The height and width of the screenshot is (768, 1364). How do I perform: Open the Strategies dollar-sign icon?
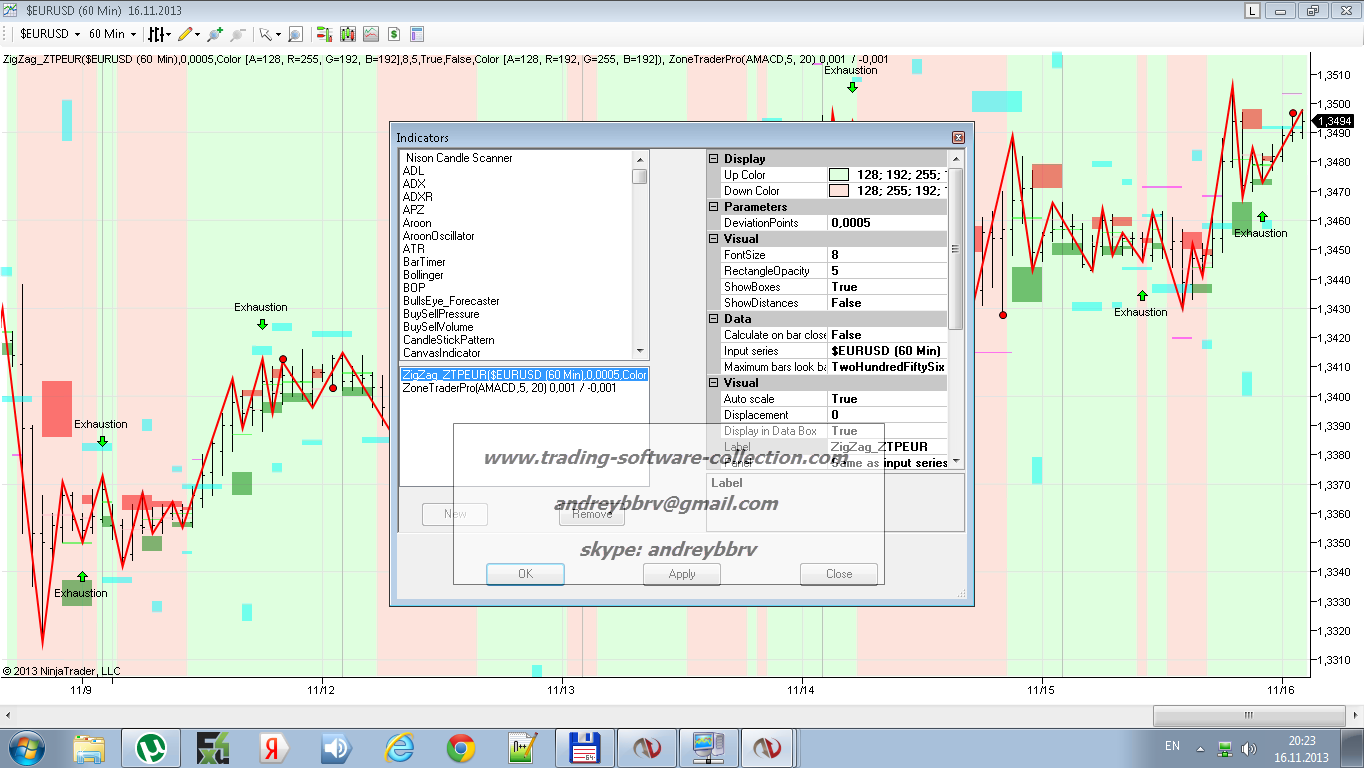coord(394,34)
